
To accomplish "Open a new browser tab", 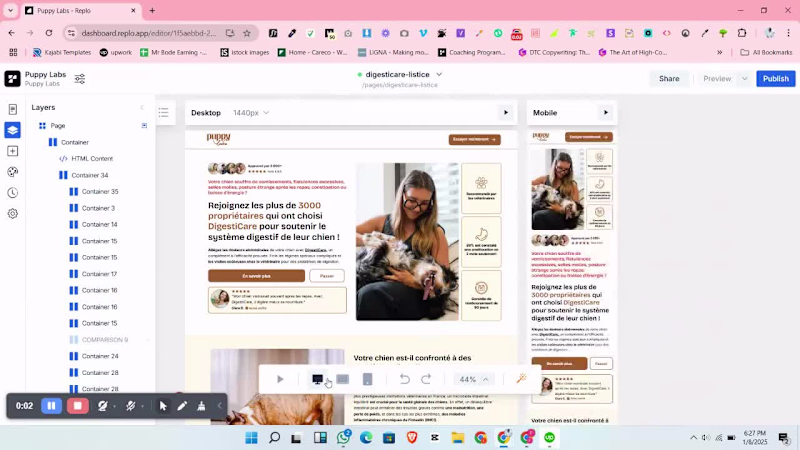I will pos(152,10).
